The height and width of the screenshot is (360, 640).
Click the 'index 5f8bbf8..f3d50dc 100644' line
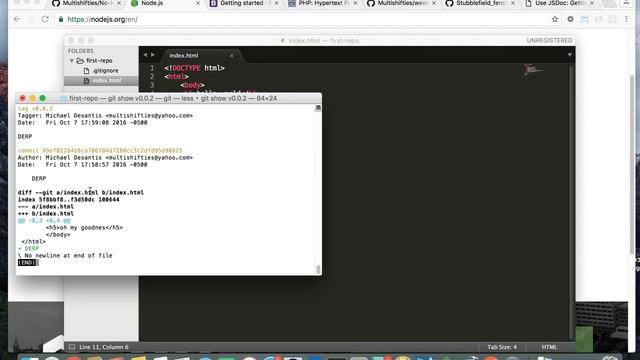69,200
